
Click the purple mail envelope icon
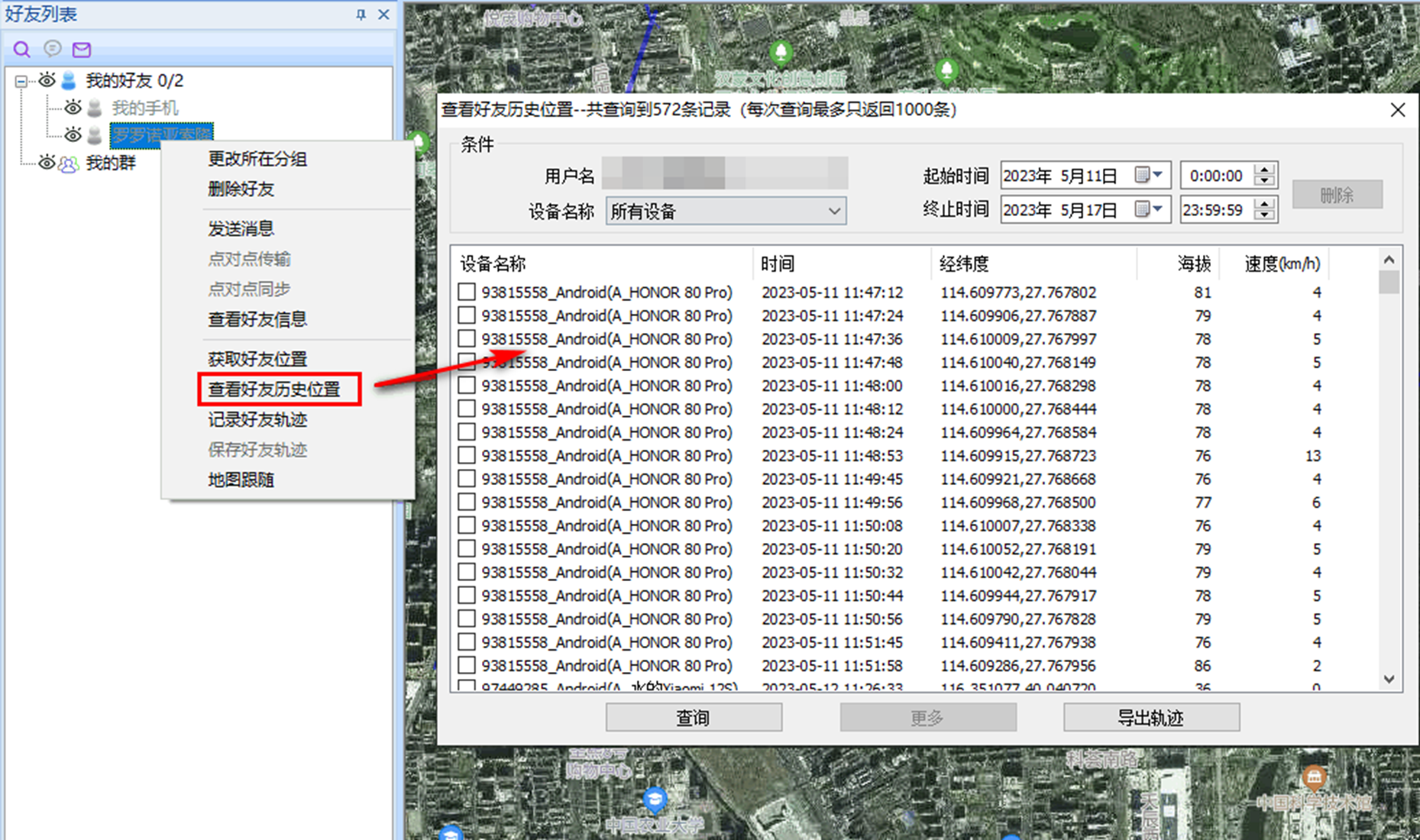[82, 50]
